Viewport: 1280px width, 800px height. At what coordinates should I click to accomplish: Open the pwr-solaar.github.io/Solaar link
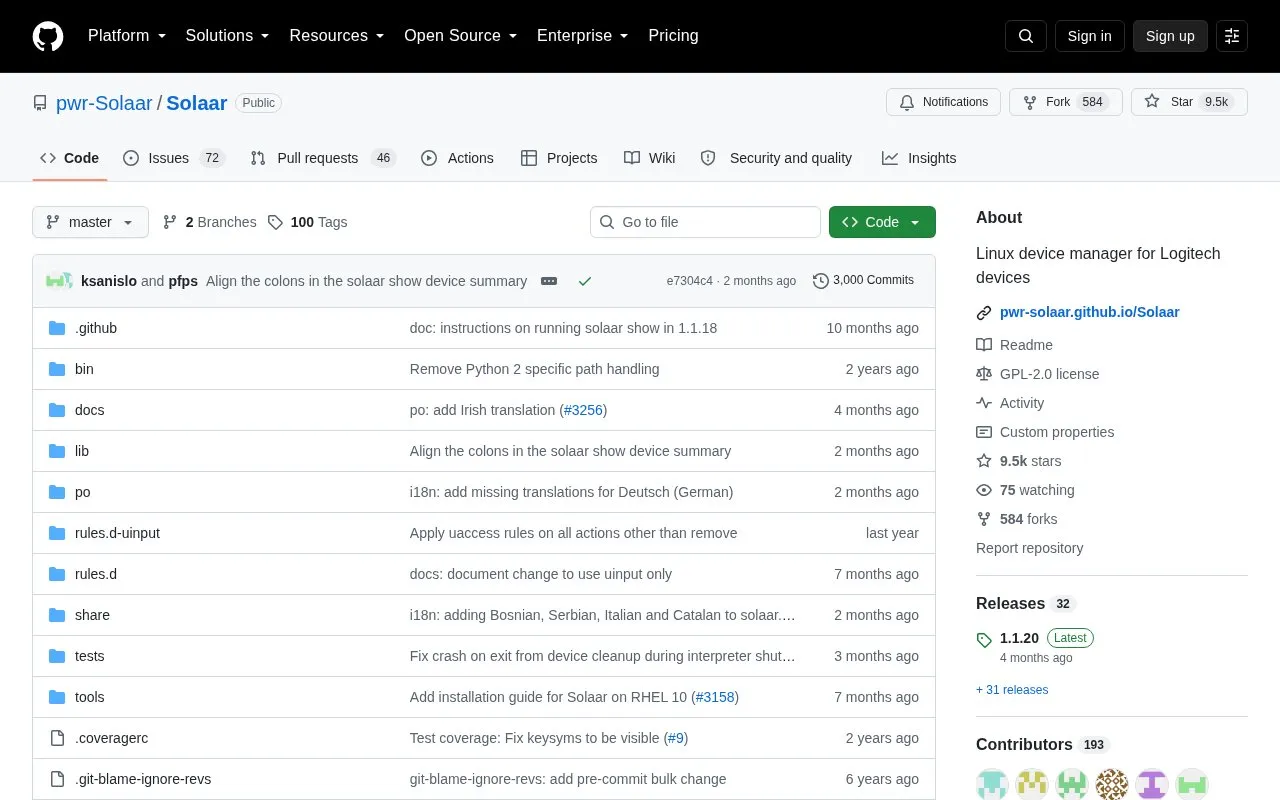[x=1089, y=312]
